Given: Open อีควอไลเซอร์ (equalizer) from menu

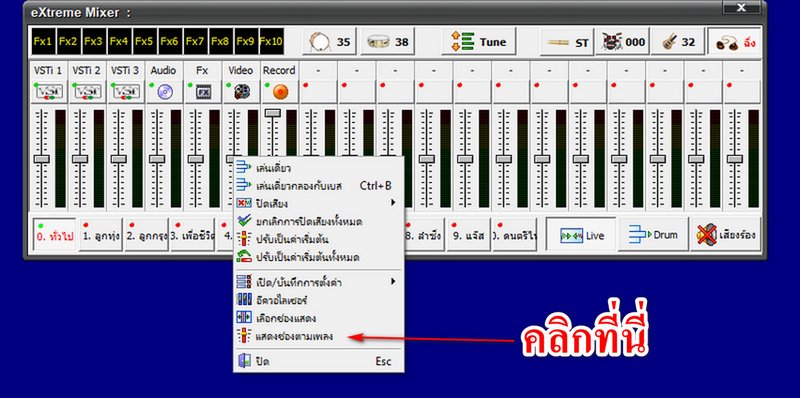Looking at the screenshot, I should [318, 300].
